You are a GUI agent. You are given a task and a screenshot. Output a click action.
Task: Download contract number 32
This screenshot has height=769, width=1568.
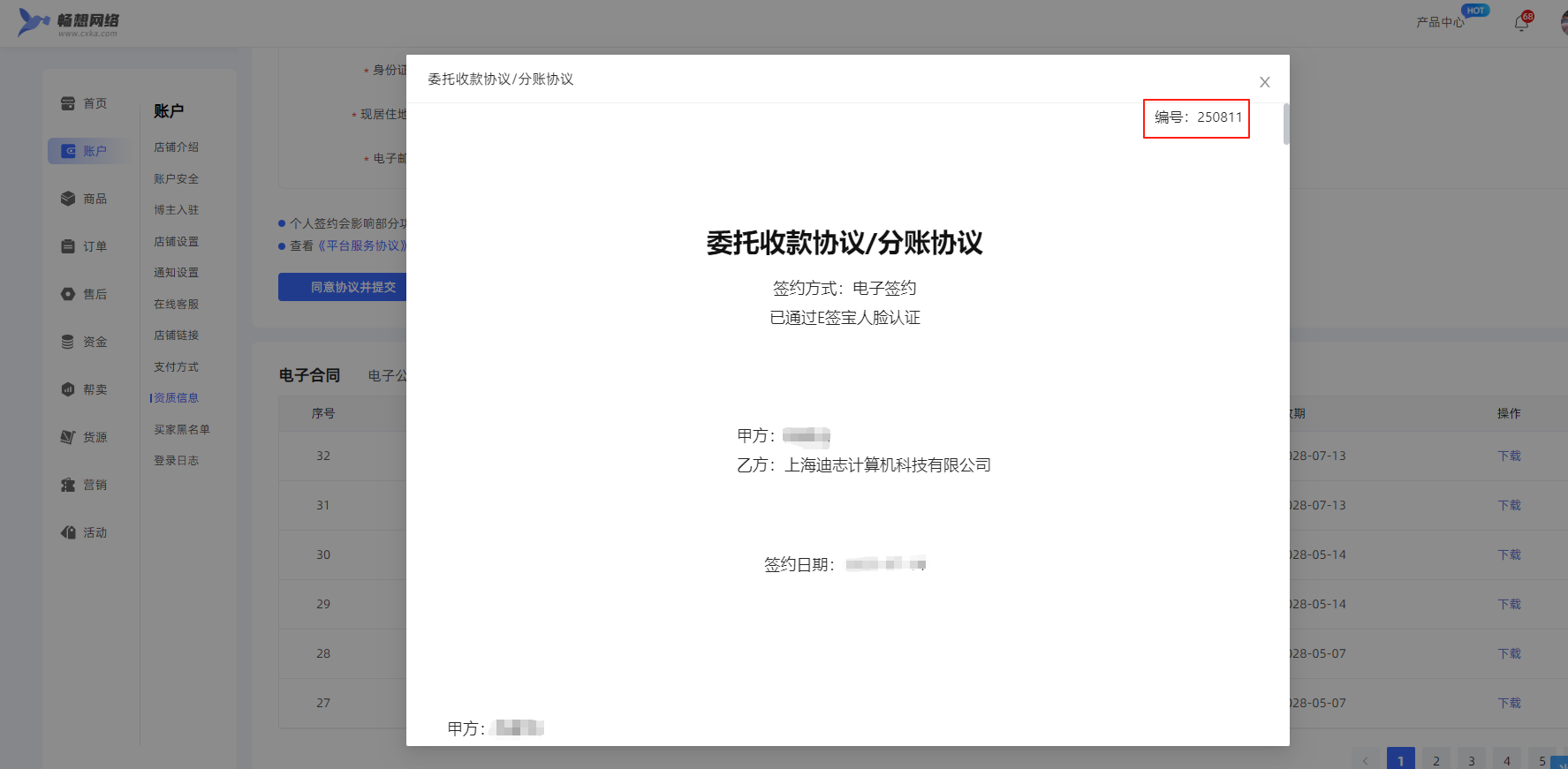click(x=1509, y=456)
